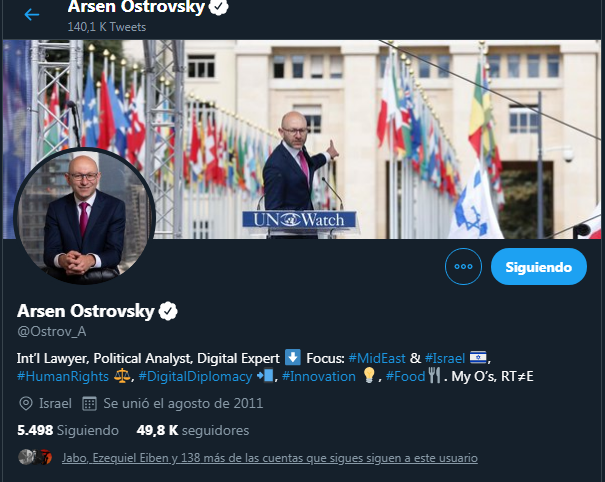Viewport: 605px width, 482px height.
Task: Click the calendar icon beside join date
Action: pyautogui.click(x=89, y=404)
